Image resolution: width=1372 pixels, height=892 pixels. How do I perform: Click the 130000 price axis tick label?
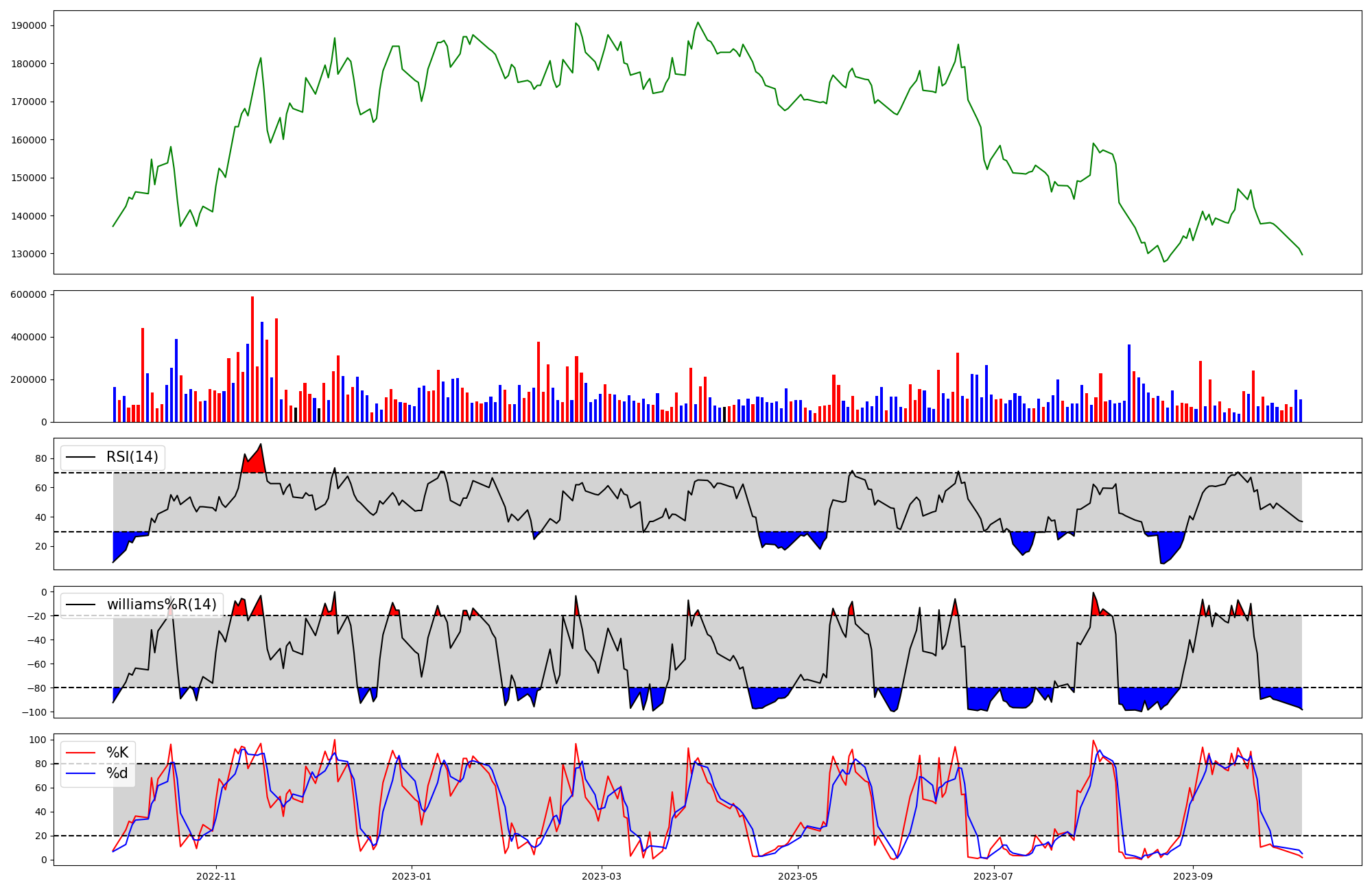[x=29, y=254]
